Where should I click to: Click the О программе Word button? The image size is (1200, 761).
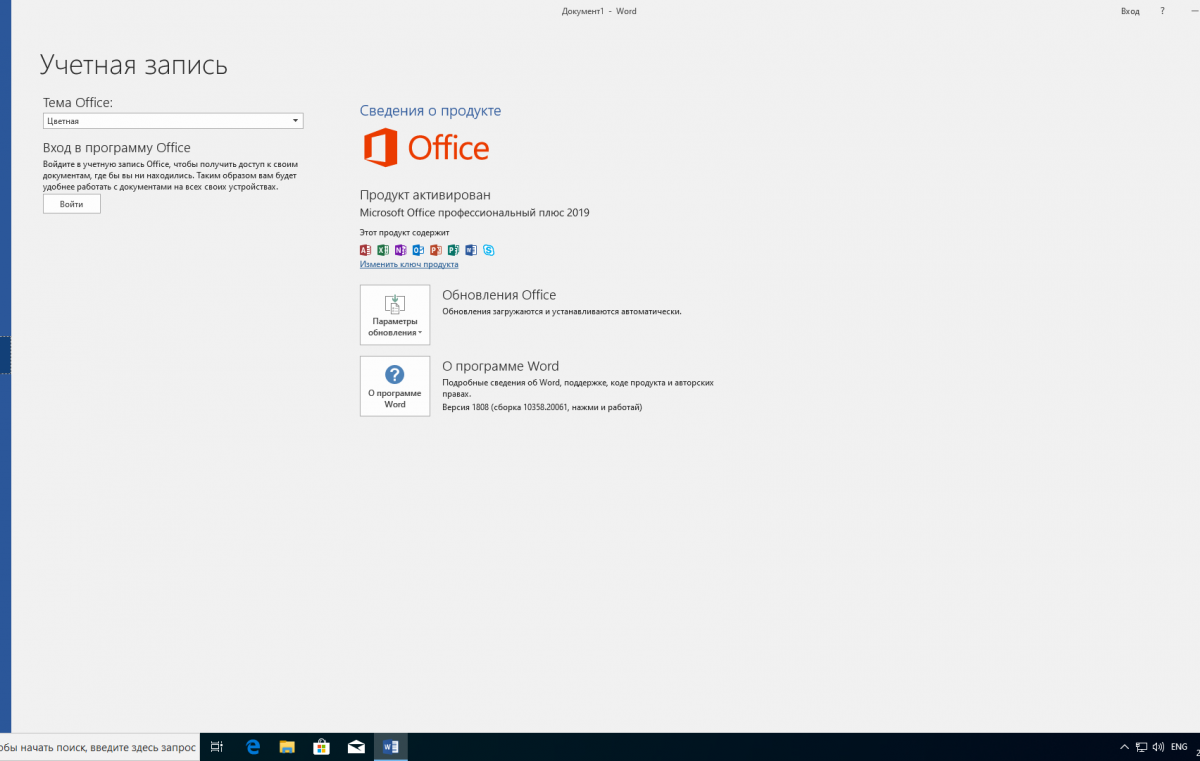pyautogui.click(x=395, y=386)
